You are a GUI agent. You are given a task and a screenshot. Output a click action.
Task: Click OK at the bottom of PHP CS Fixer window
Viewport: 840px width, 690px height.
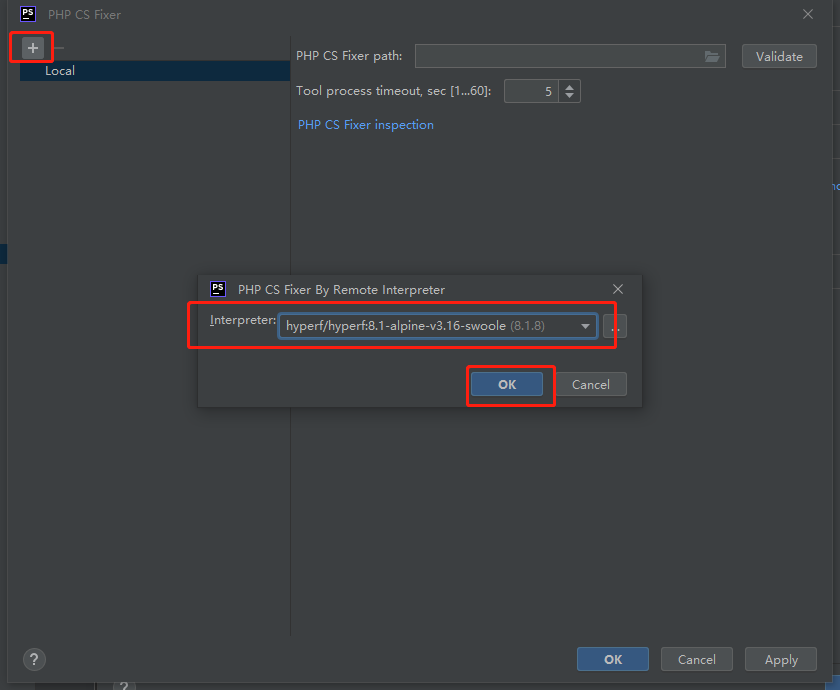pyautogui.click(x=613, y=659)
